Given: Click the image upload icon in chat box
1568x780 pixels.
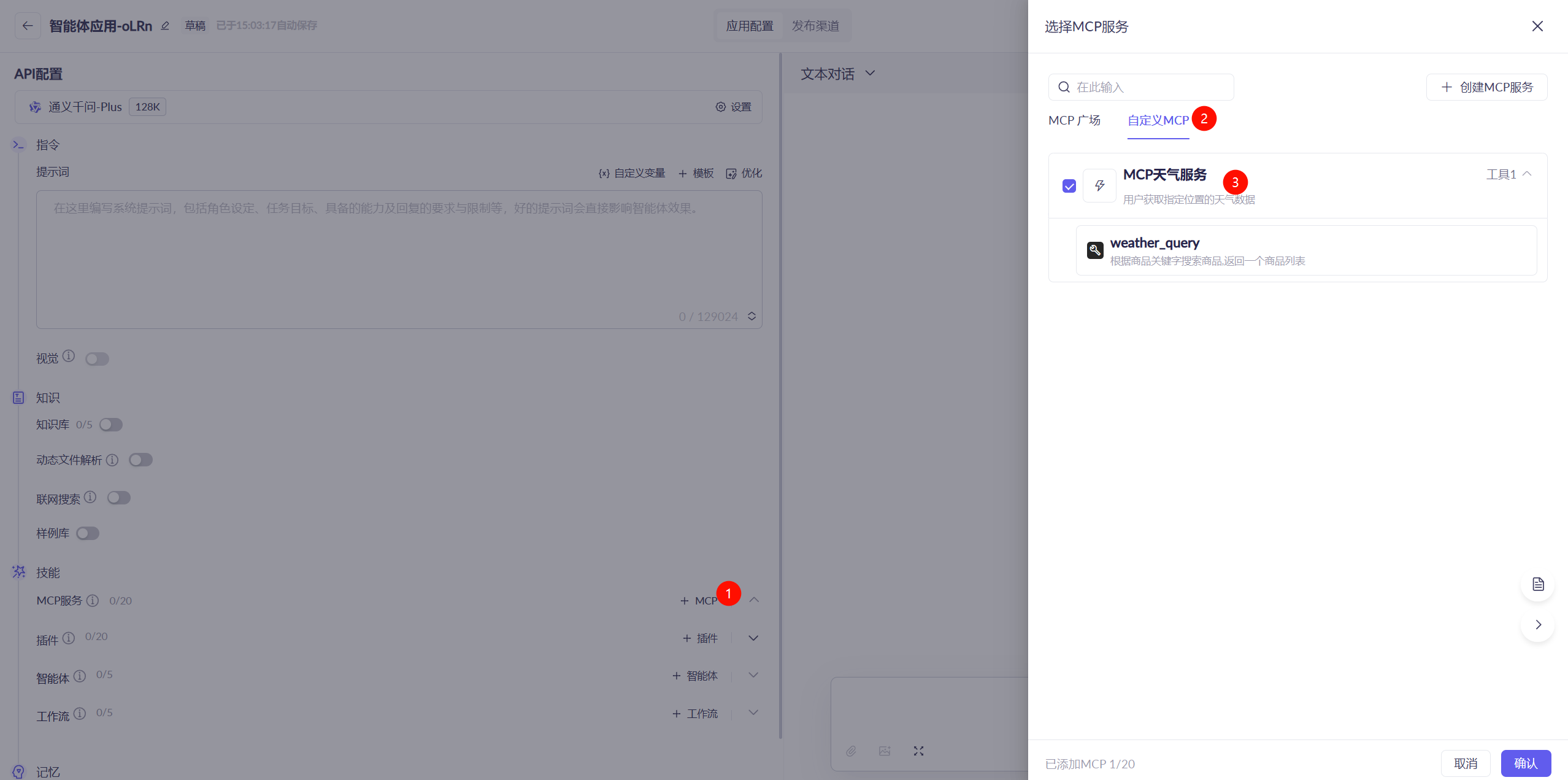Looking at the screenshot, I should pos(885,751).
